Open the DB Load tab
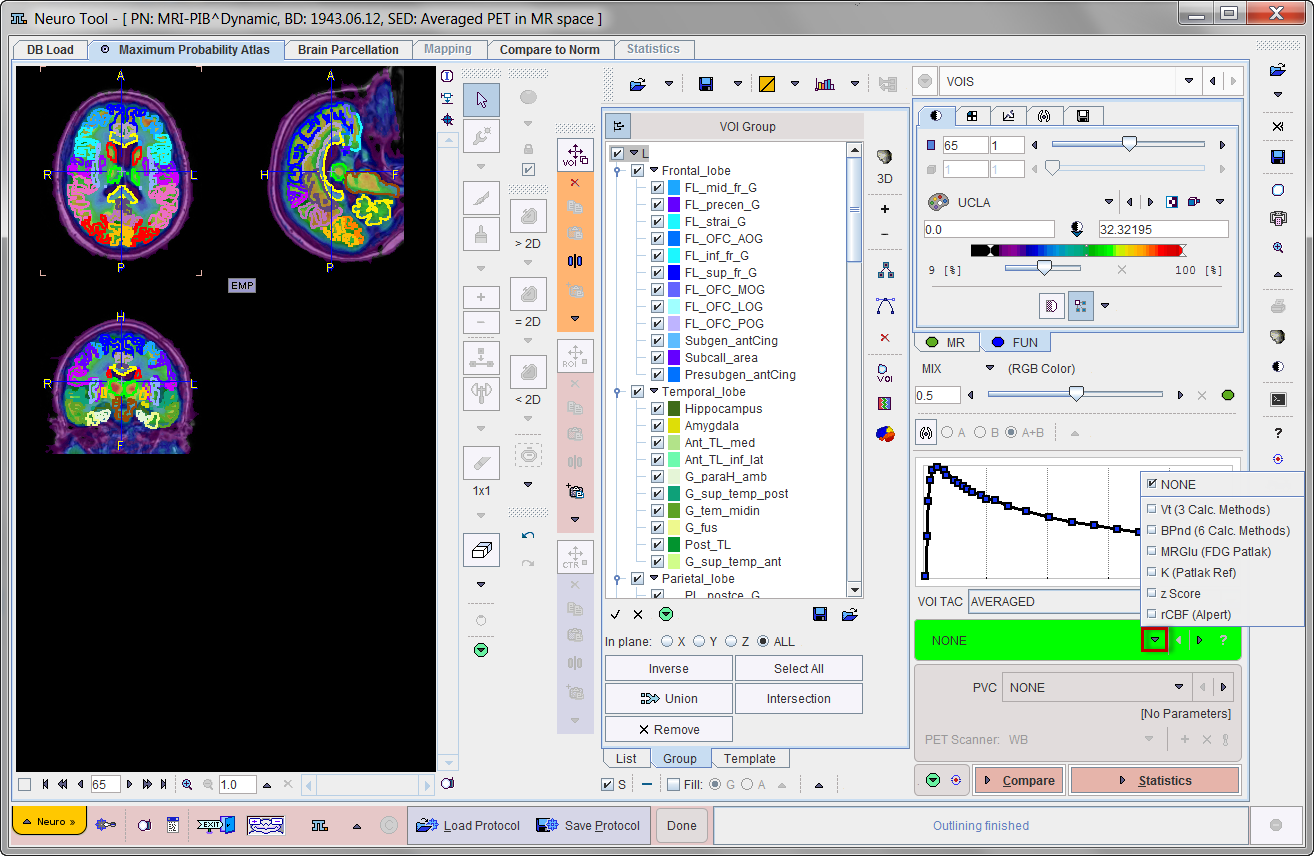The image size is (1314, 856). [x=50, y=49]
